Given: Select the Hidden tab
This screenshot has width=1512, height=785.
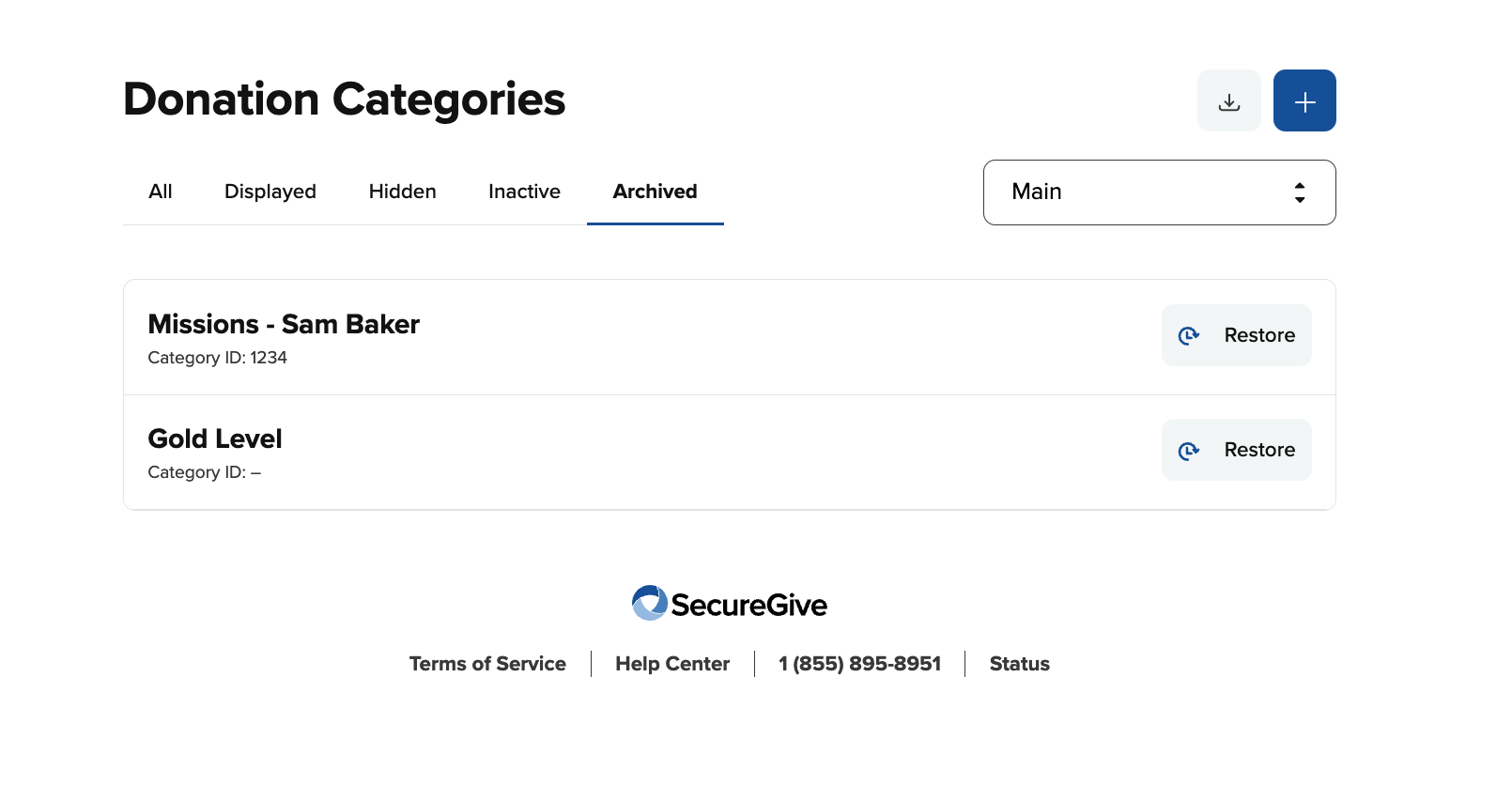Looking at the screenshot, I should [402, 192].
